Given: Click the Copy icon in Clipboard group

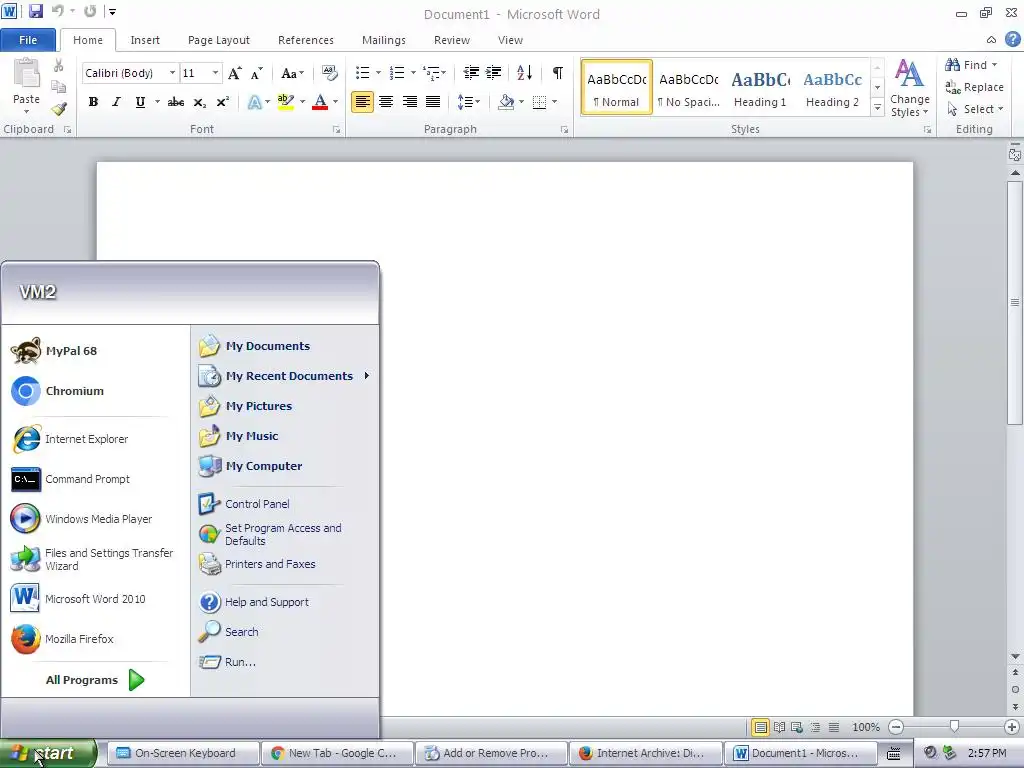Looking at the screenshot, I should point(59,87).
